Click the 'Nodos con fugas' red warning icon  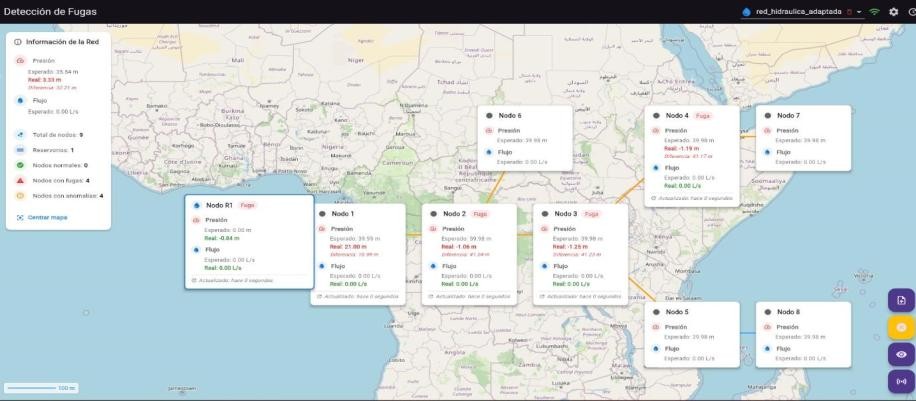tap(20, 180)
